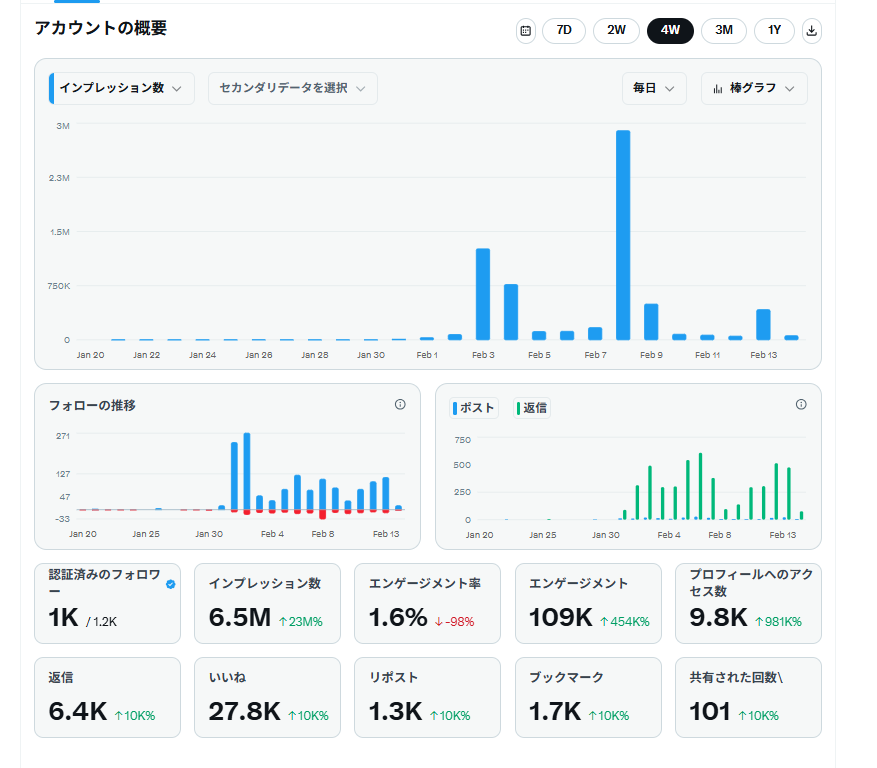Screen dimensions: 877x768
Task: Open the calendar date picker icon
Action: (526, 31)
